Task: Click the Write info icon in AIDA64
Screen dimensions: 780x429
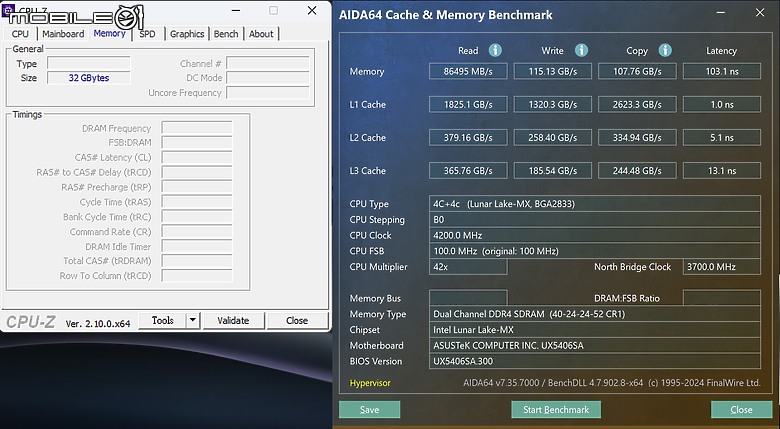Action: tap(581, 50)
